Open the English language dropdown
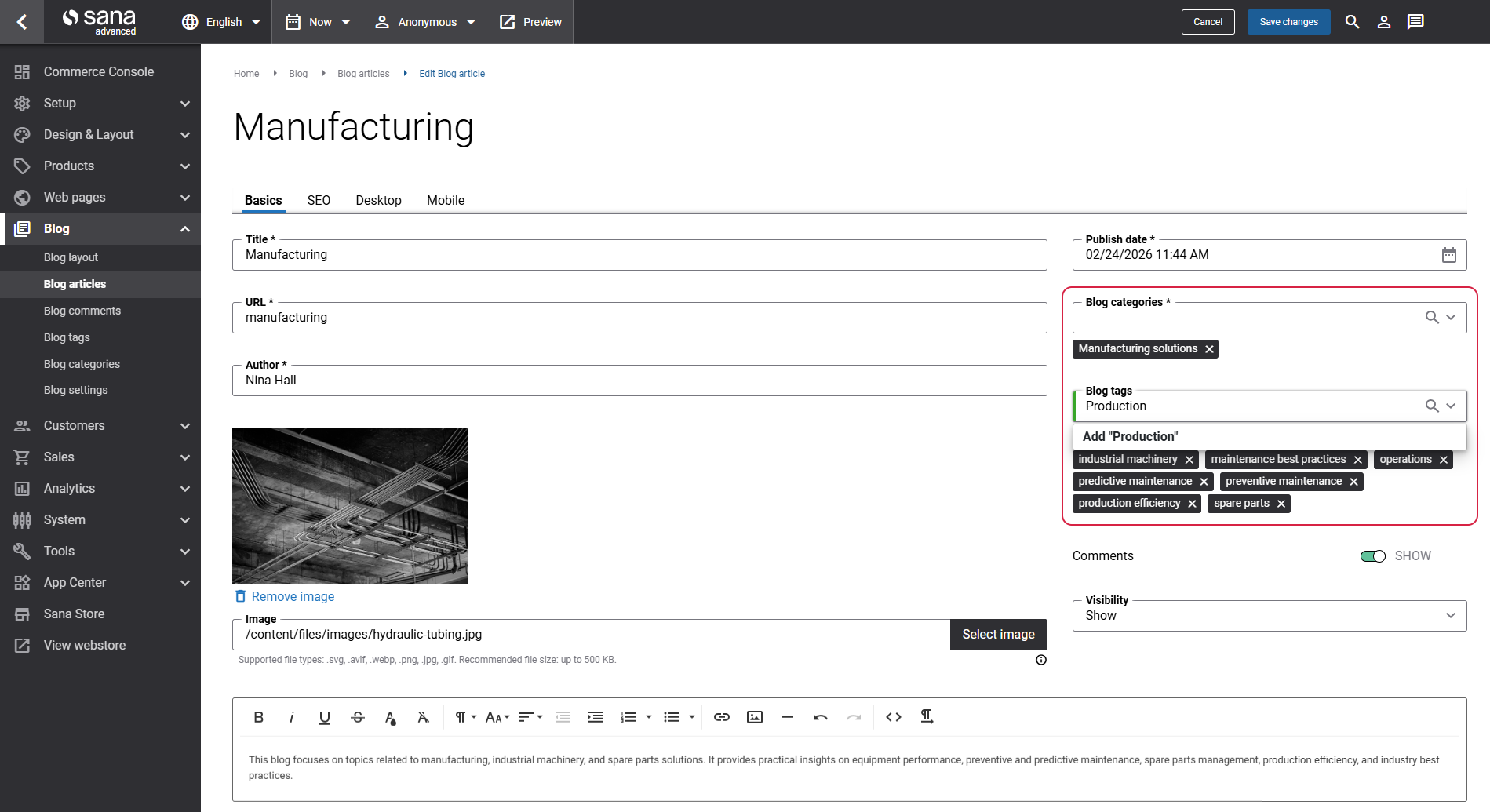 coord(221,22)
